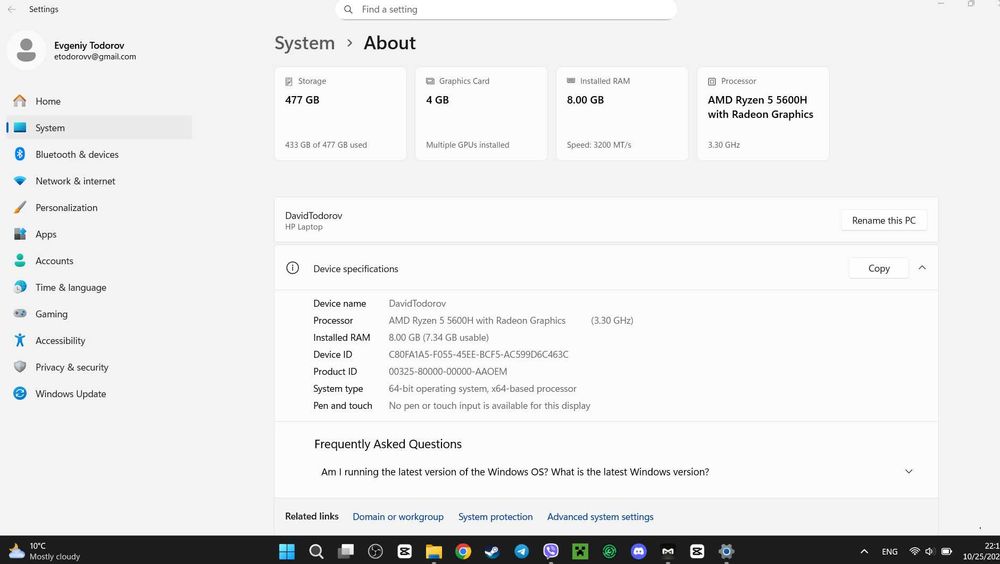Click the Accounts person icon in sidebar
1000x564 pixels.
click(20, 260)
